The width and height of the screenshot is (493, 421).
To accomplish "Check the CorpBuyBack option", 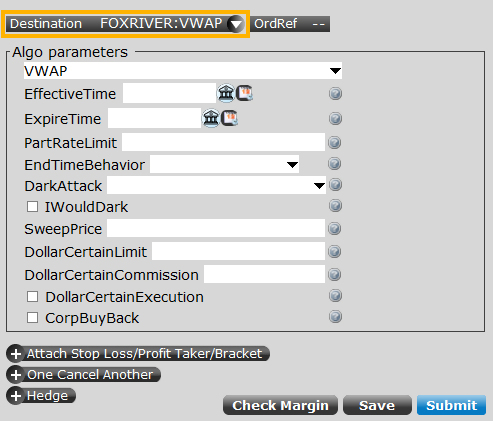I will point(32,318).
